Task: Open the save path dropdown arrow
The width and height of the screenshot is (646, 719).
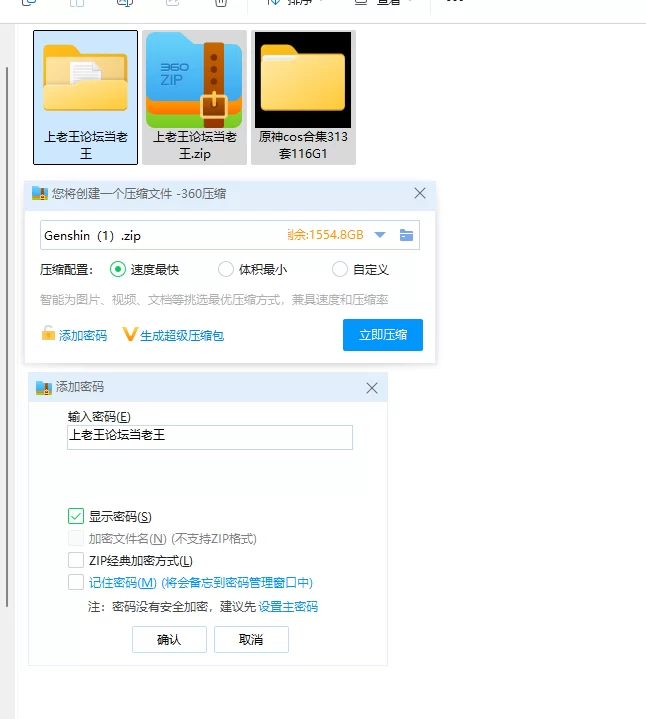Action: [380, 235]
